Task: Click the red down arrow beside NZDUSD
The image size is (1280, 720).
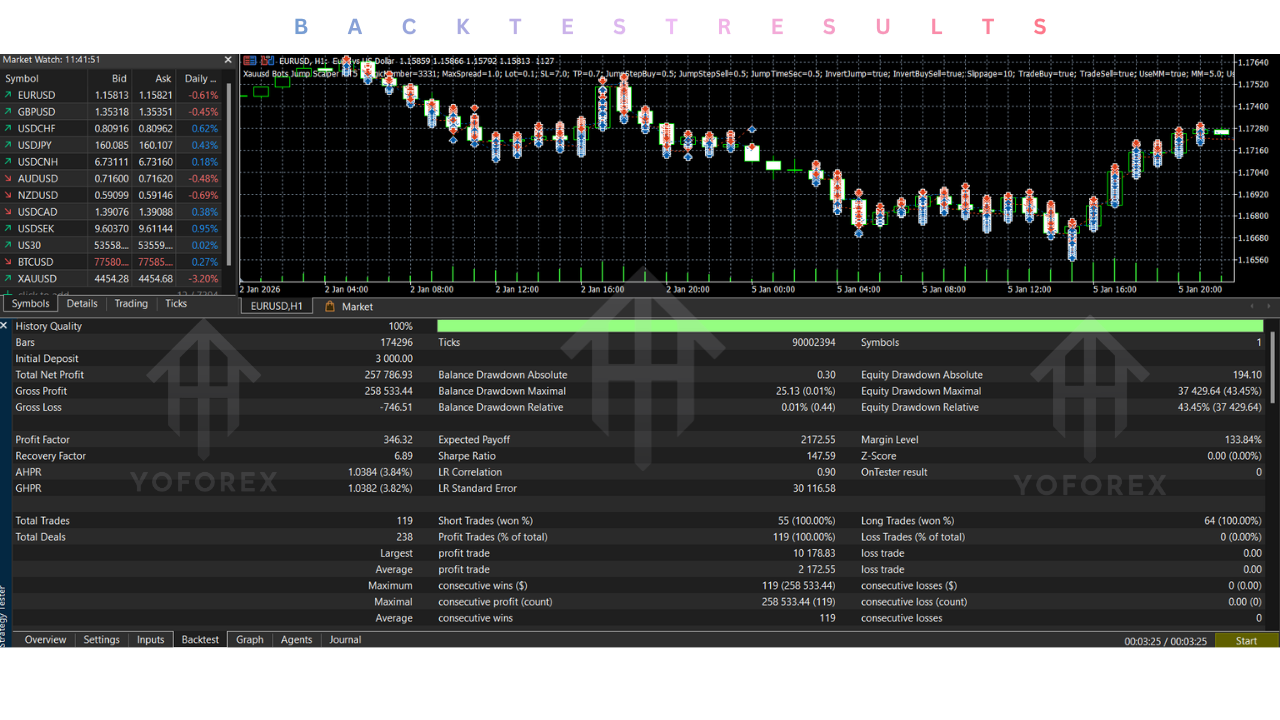Action: pos(9,195)
